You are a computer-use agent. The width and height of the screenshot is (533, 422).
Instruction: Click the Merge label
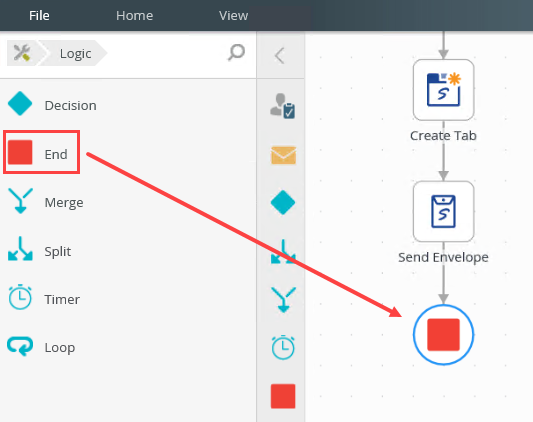point(64,203)
